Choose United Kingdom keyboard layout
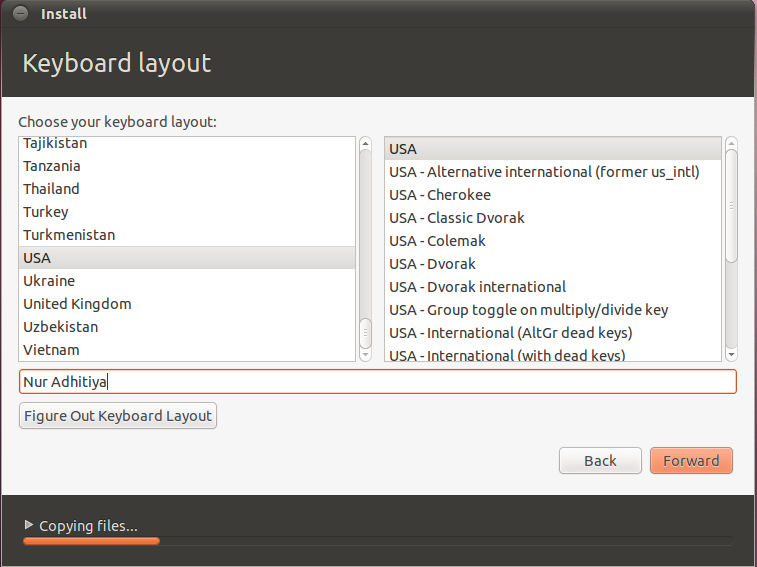 coord(187,304)
